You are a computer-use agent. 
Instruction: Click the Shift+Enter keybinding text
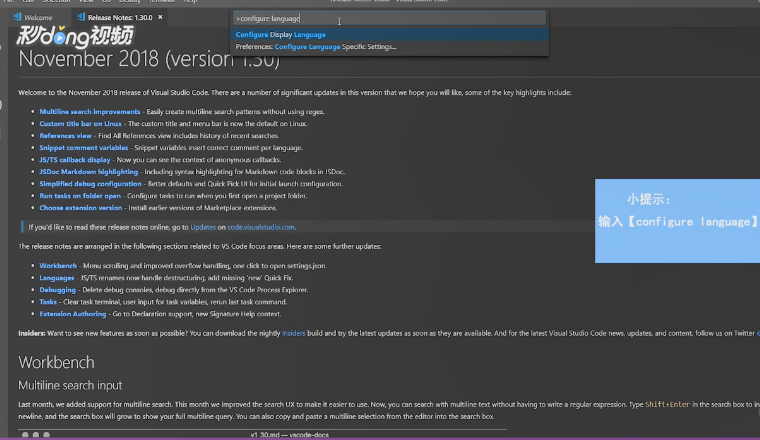coord(667,404)
